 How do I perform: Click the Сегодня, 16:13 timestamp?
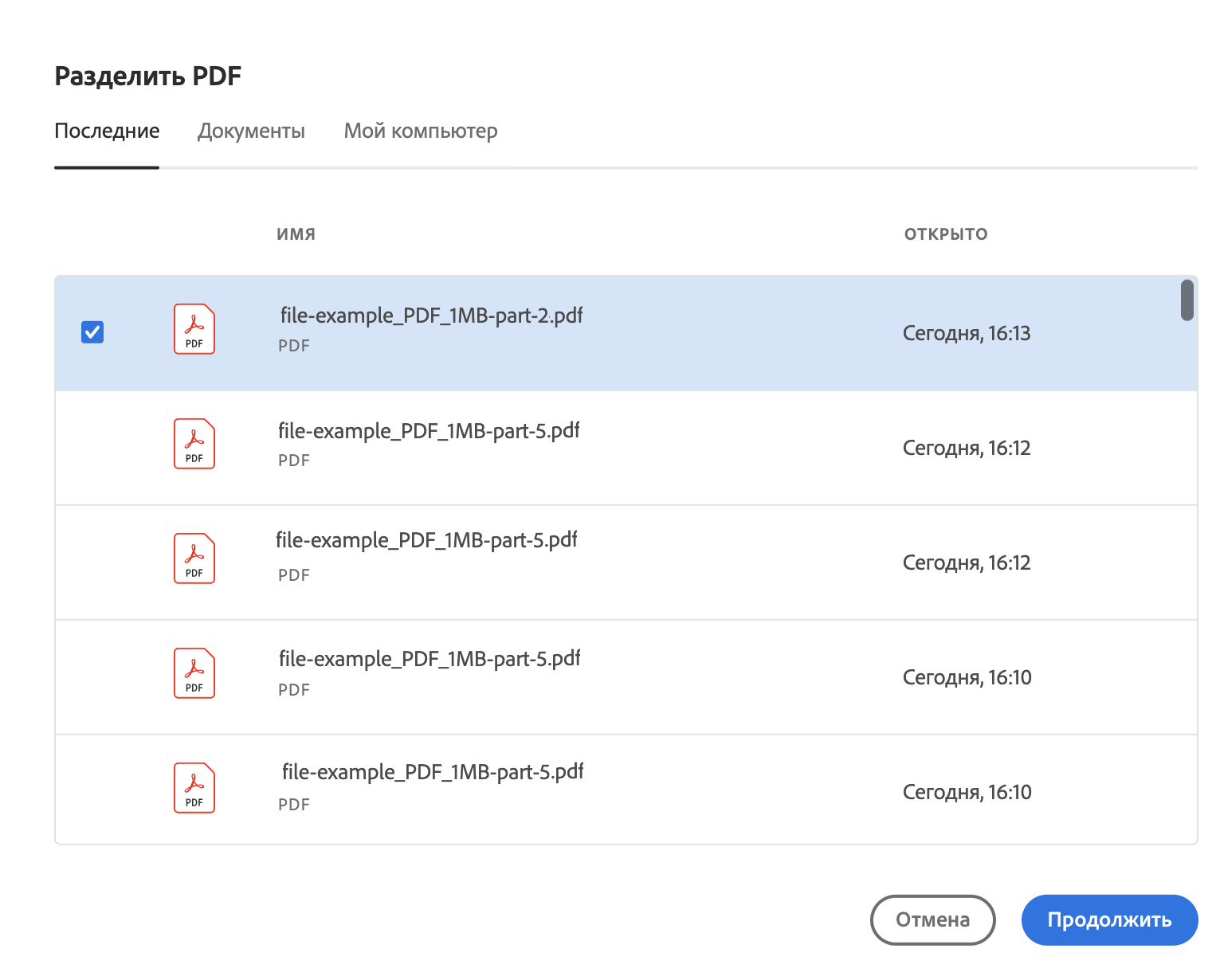click(x=967, y=334)
